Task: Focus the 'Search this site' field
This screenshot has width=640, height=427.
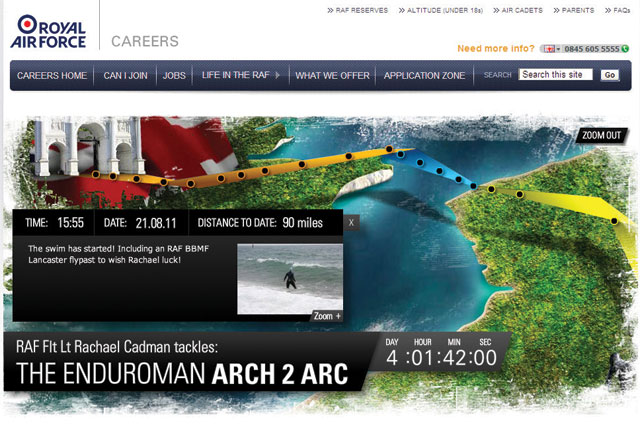Action: pyautogui.click(x=556, y=74)
